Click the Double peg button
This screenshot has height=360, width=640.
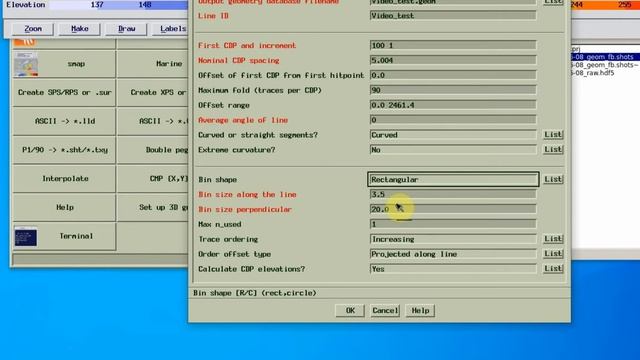point(153,150)
